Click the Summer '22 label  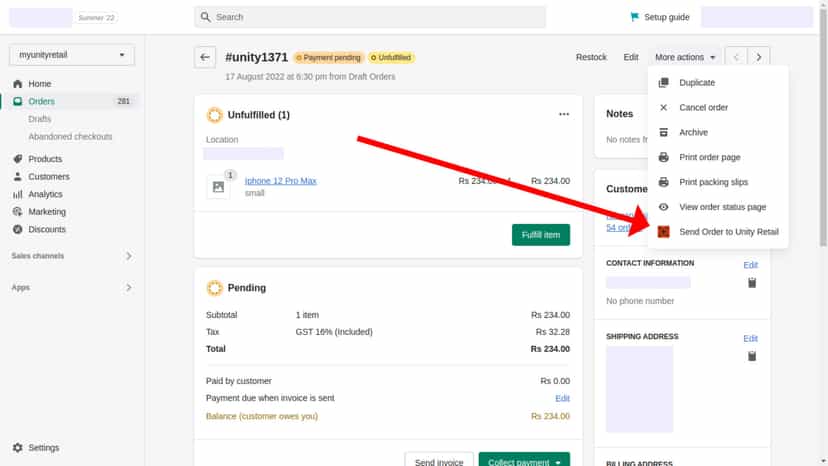click(96, 17)
